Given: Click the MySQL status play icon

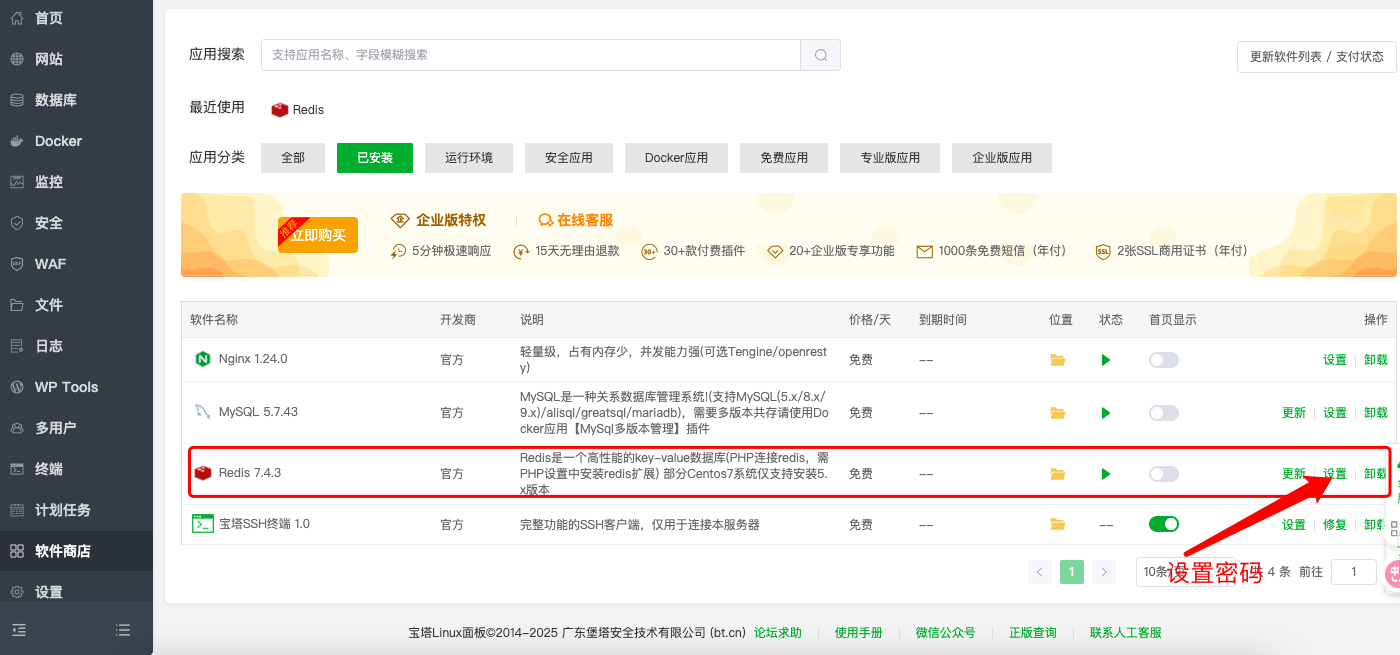Looking at the screenshot, I should [1106, 413].
